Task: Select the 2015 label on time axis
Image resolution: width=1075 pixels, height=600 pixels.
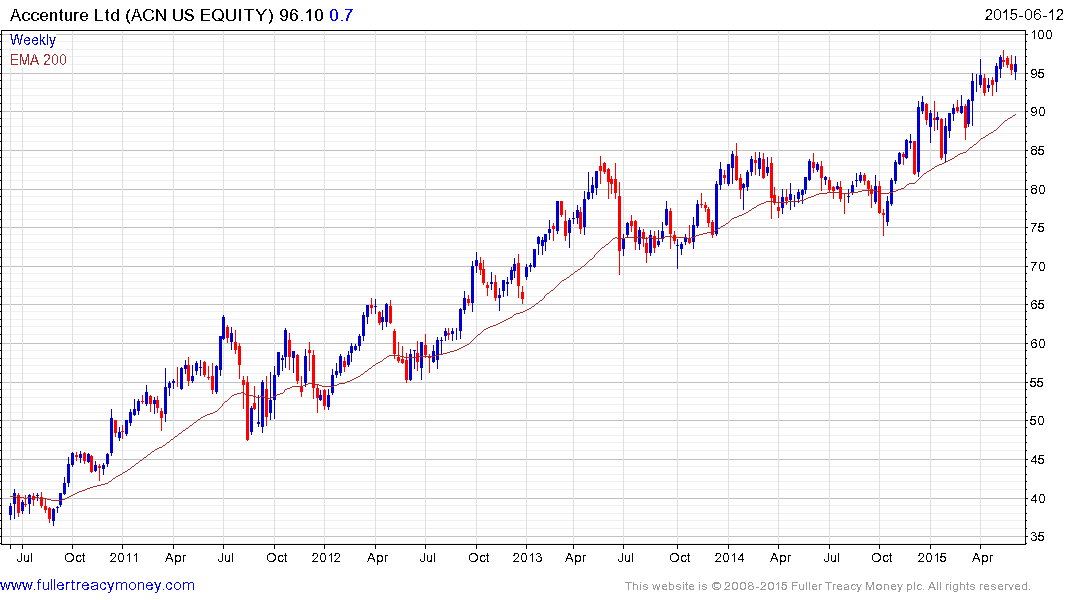Action: (932, 557)
